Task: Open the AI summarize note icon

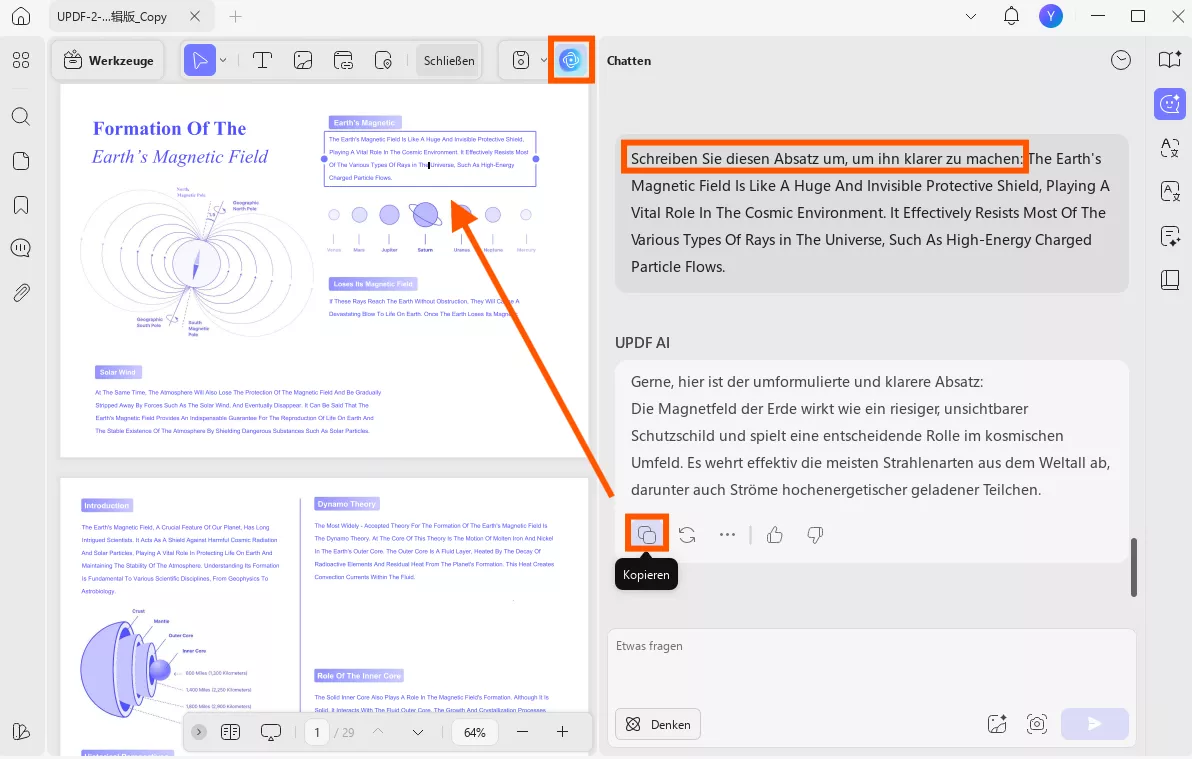Action: [x=1169, y=236]
